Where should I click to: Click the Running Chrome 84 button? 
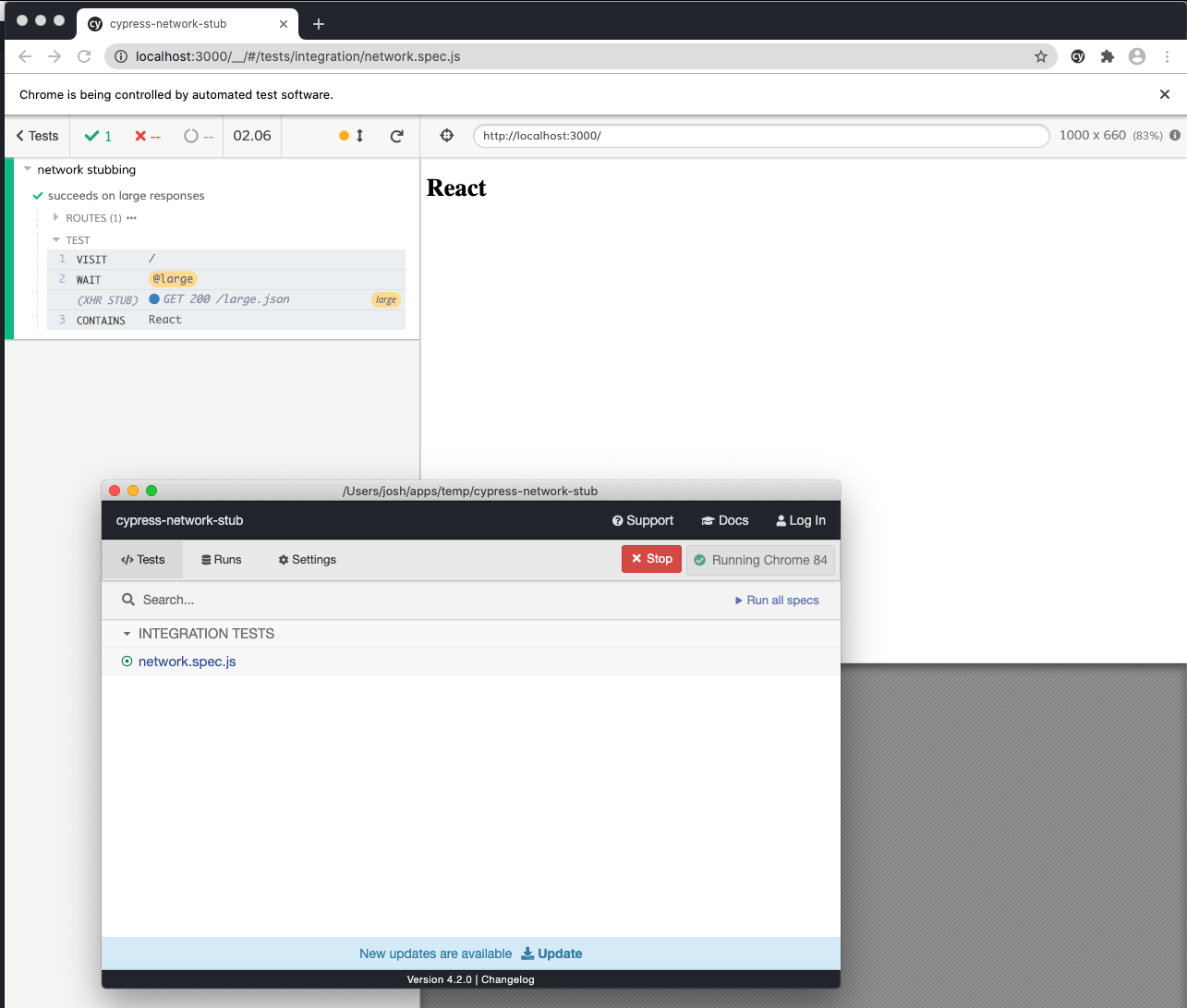tap(760, 560)
